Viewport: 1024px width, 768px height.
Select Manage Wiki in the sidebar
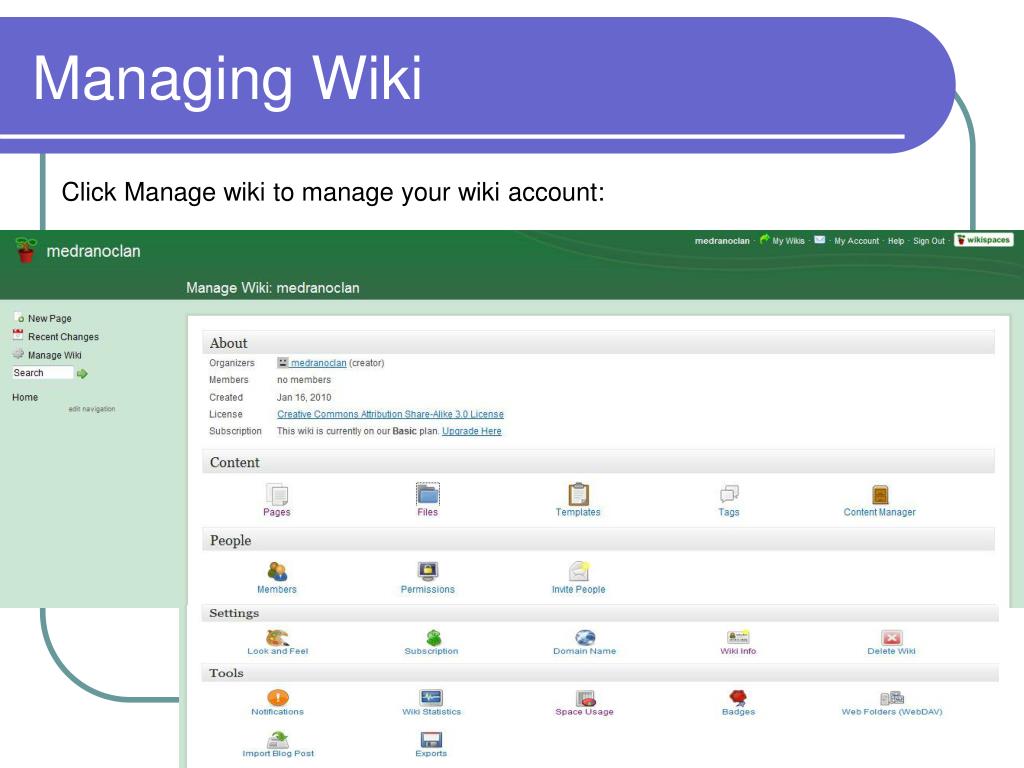click(x=55, y=355)
